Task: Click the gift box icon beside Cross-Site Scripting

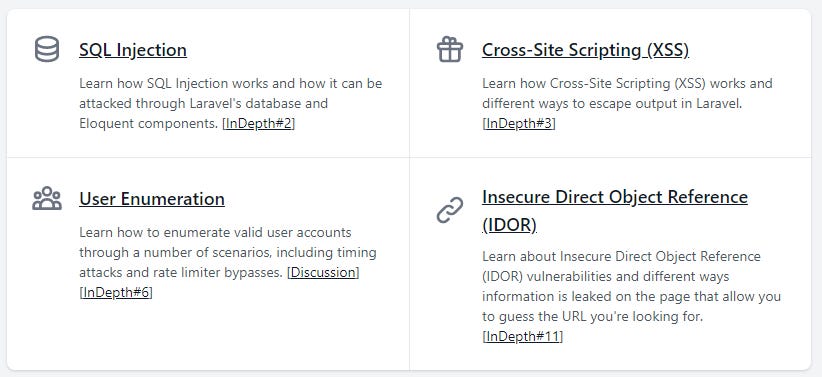Action: pos(450,49)
